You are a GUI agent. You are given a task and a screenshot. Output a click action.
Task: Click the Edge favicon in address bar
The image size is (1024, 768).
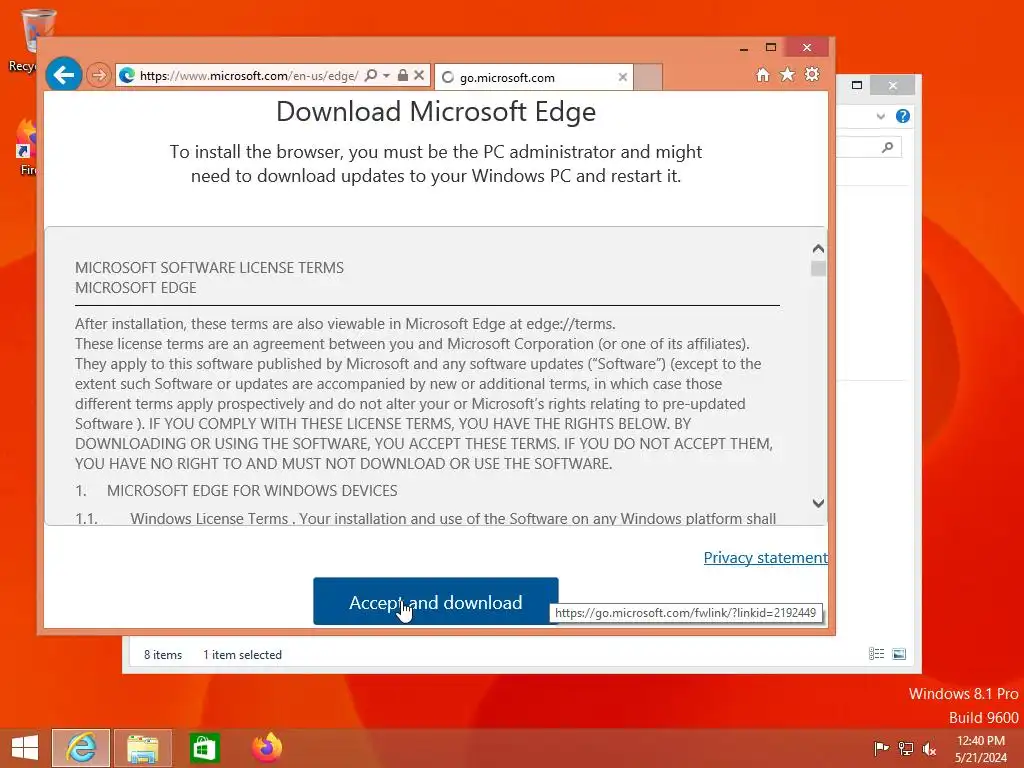tap(127, 76)
